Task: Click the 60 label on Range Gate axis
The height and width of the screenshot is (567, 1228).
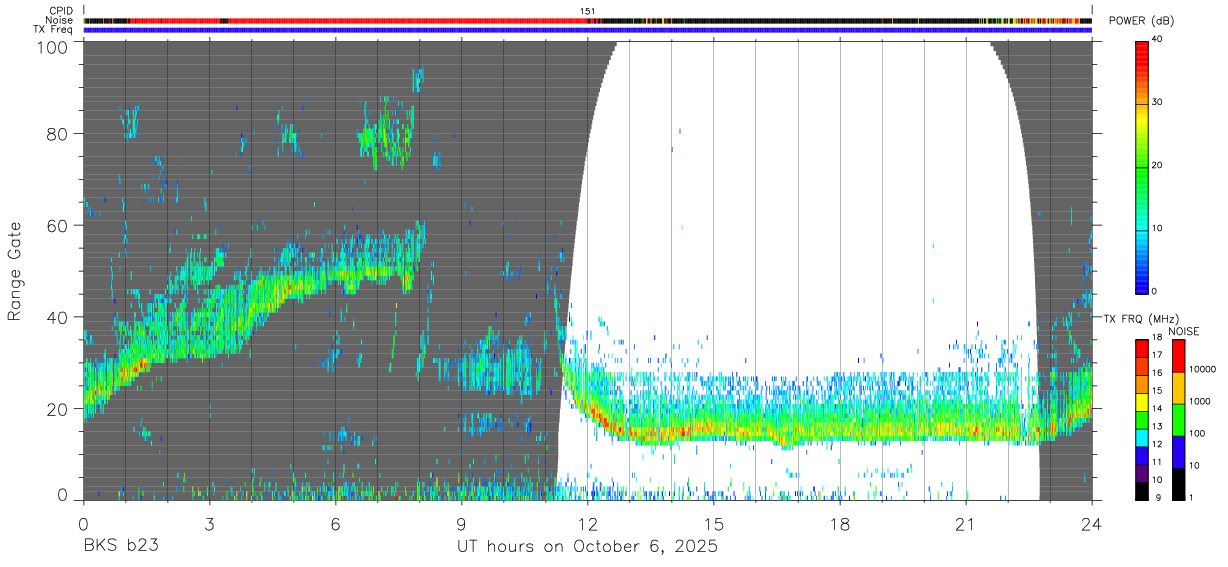Action: point(59,225)
